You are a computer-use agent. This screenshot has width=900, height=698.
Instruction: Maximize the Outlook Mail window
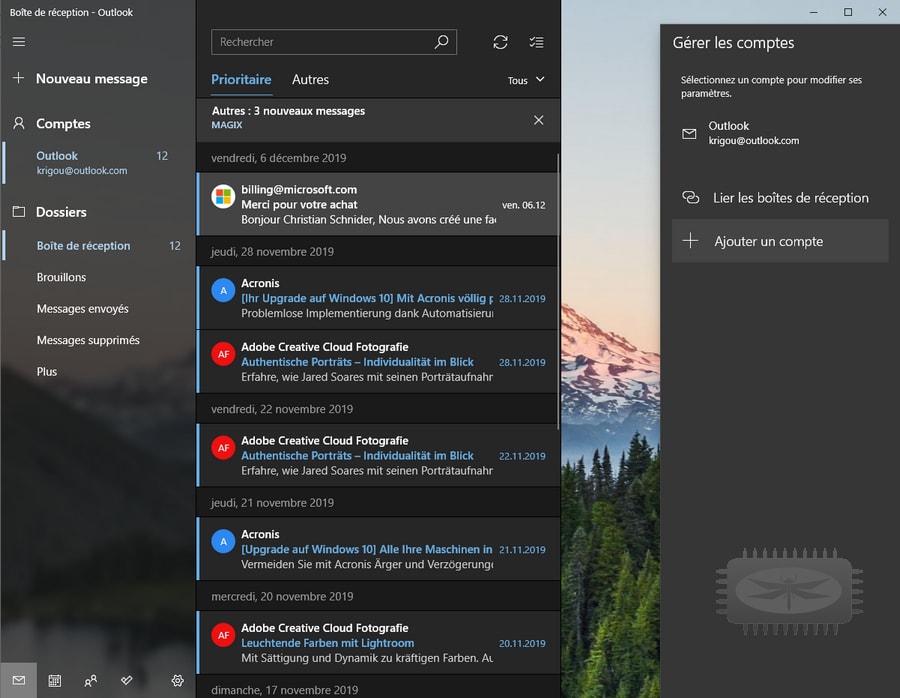click(848, 12)
